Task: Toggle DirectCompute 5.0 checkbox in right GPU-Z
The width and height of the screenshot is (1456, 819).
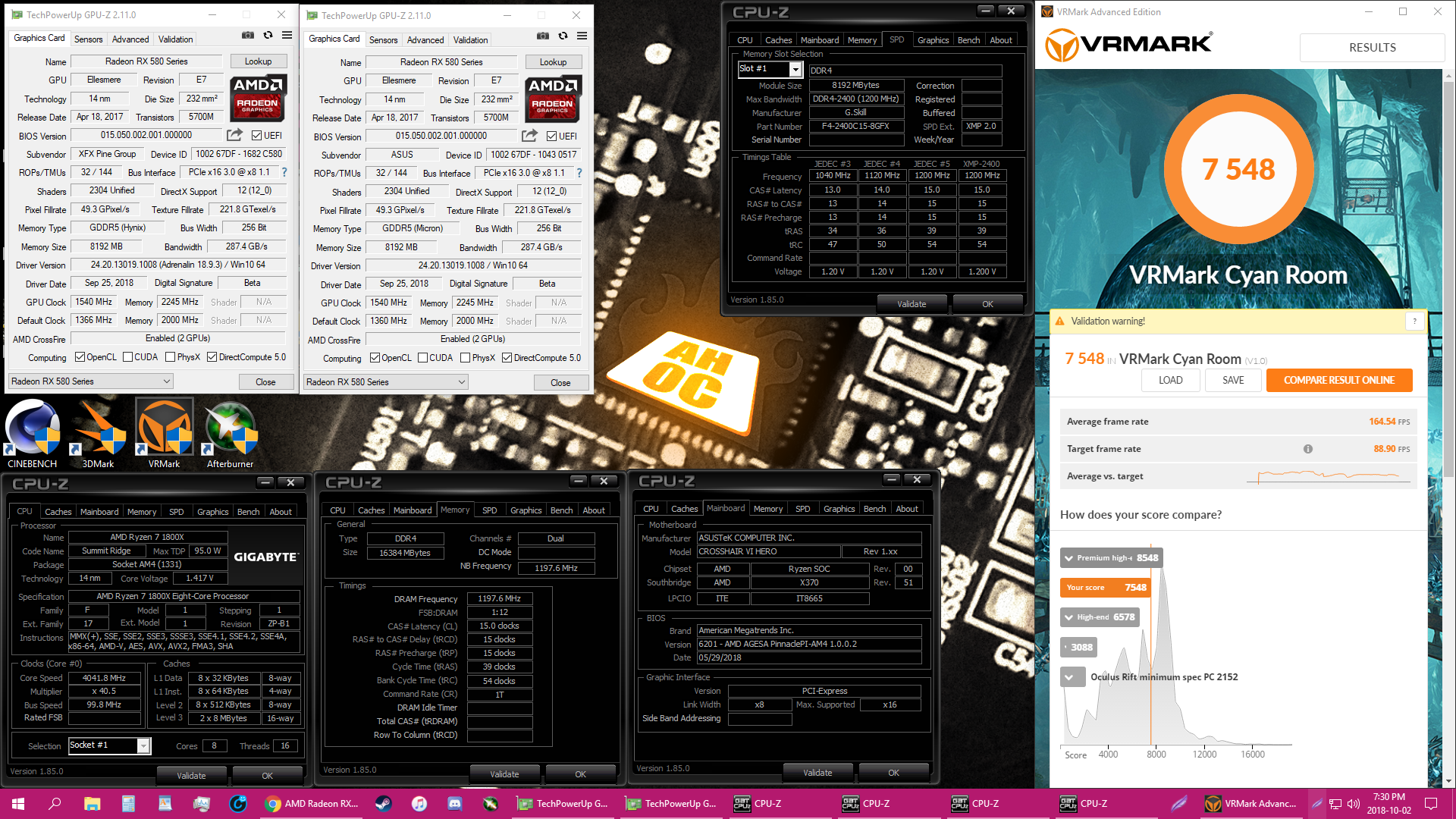Action: (x=507, y=358)
